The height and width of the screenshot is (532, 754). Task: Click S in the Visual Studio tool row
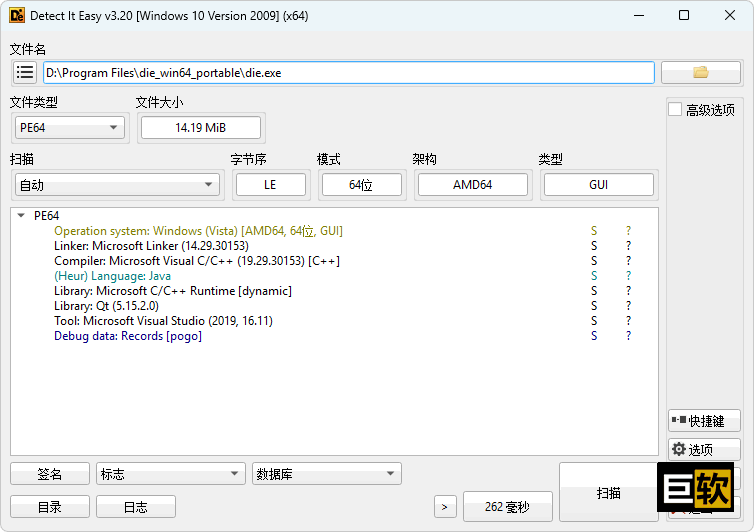click(594, 320)
